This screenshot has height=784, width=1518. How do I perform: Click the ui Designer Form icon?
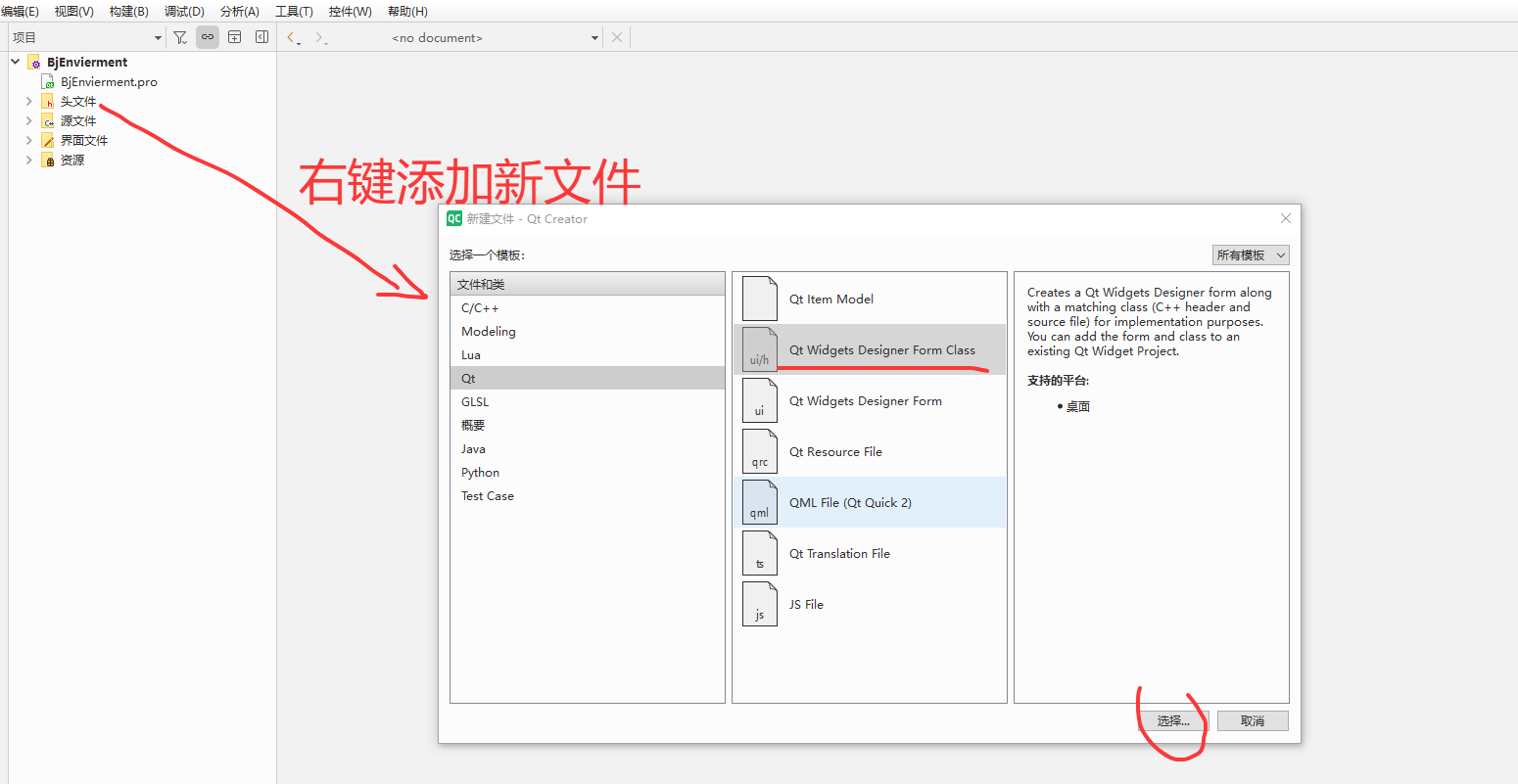coord(760,400)
